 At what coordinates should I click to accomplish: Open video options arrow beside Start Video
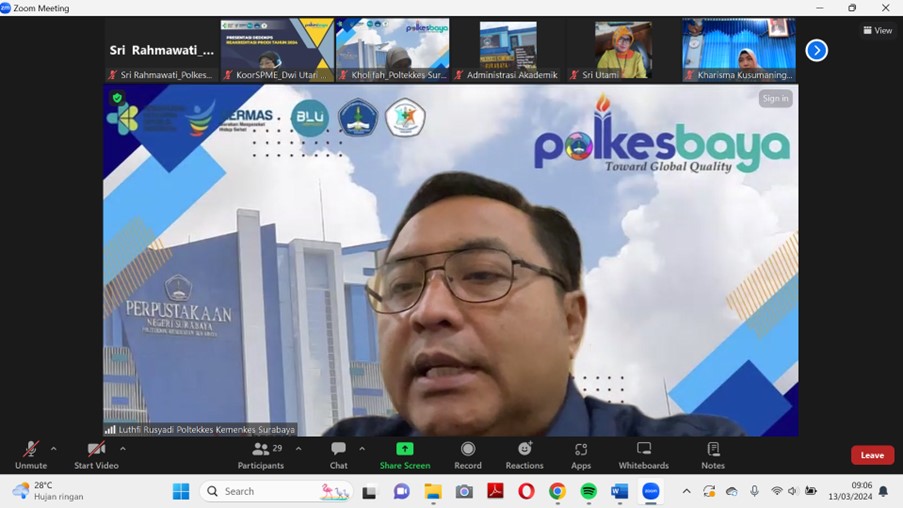[x=123, y=449]
